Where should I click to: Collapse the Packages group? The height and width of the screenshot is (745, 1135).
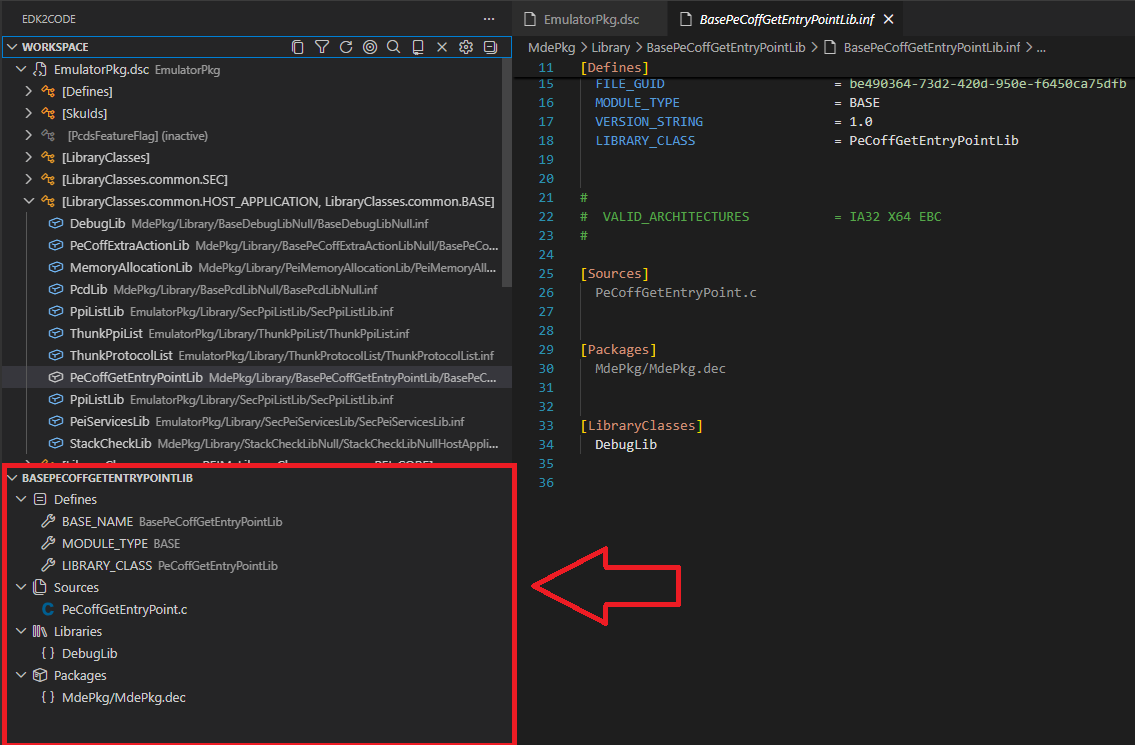(21, 675)
